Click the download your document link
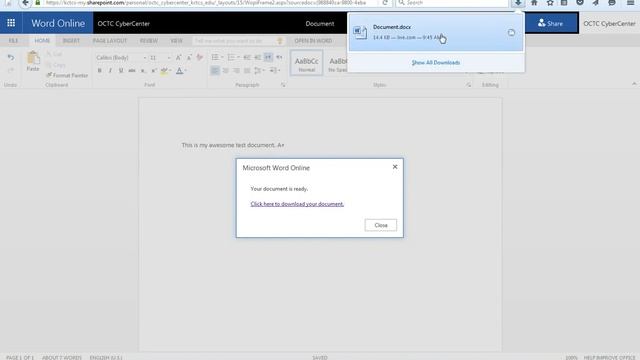Viewport: 640px width, 360px height. point(297,204)
